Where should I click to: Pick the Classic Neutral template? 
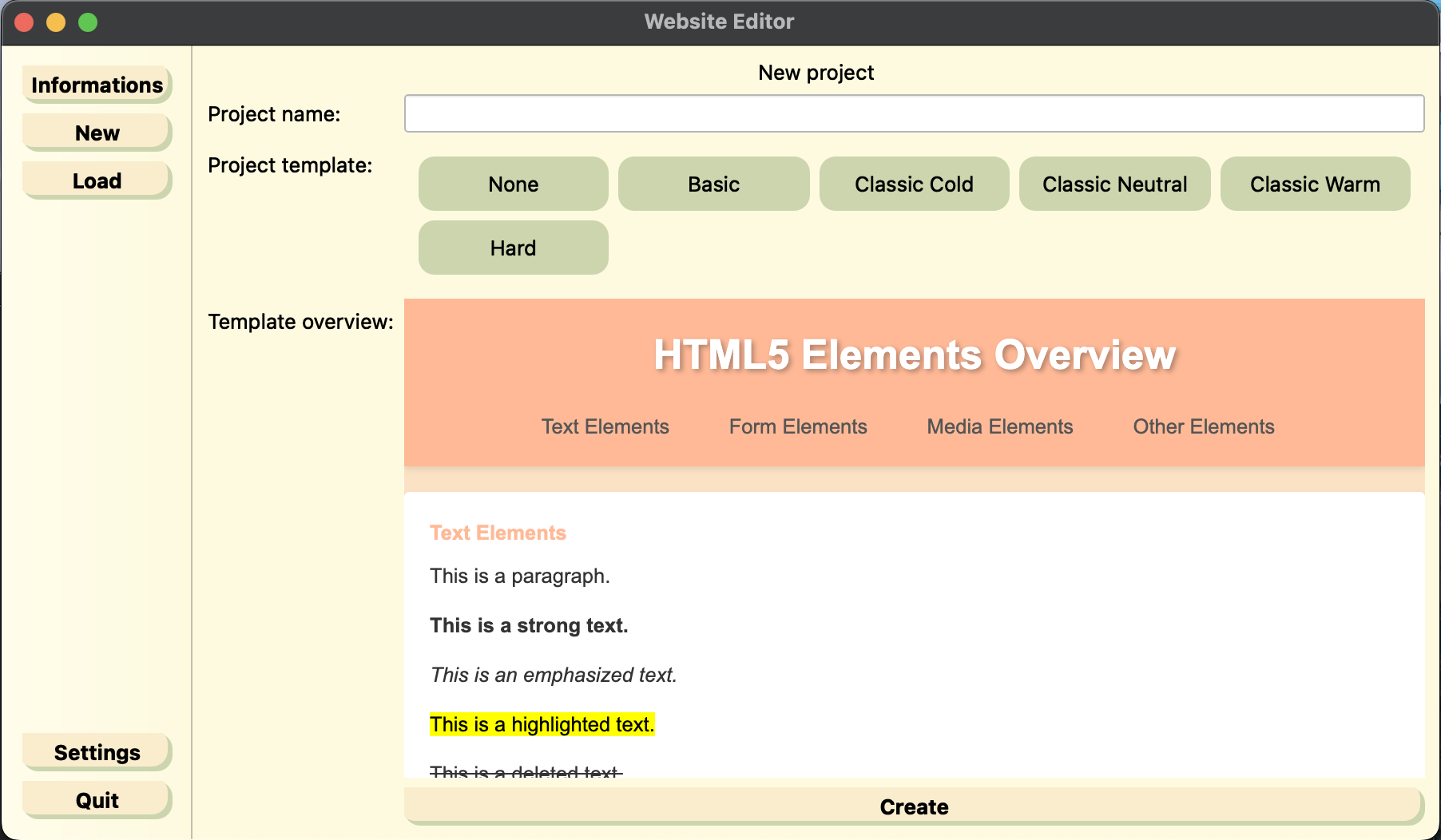(x=1114, y=184)
